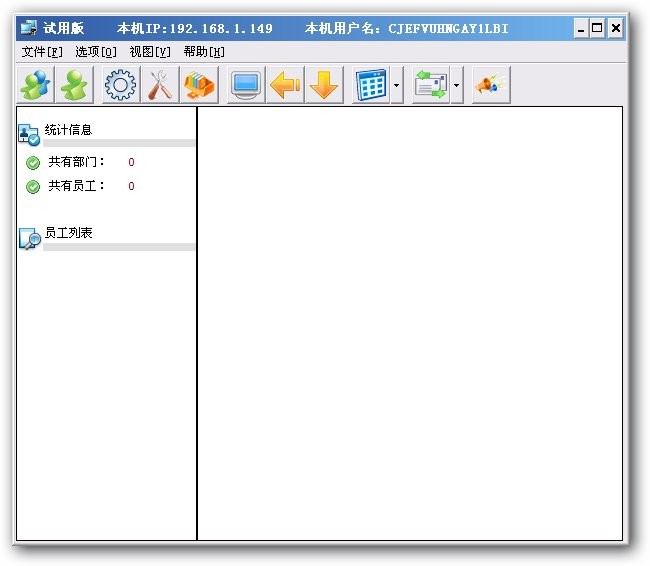This screenshot has width=650, height=566.
Task: Click the orange down arrow icon
Action: [x=324, y=85]
